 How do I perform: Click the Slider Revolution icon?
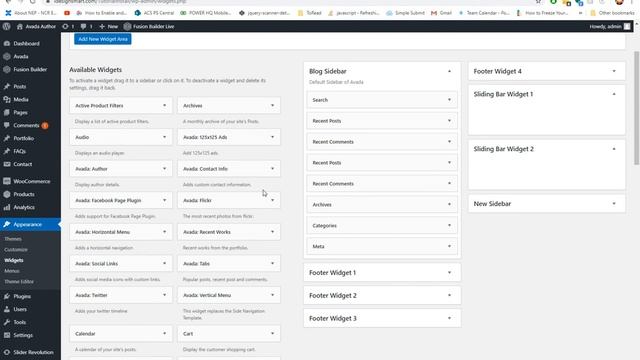coord(7,352)
